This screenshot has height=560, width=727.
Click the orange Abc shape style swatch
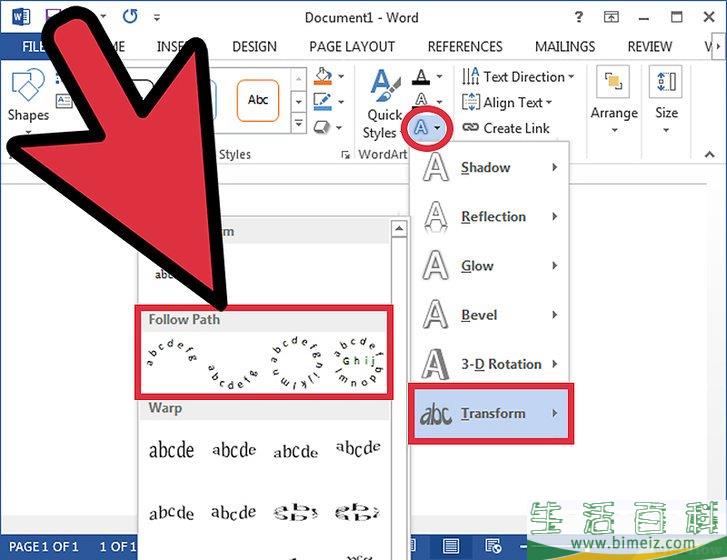[258, 100]
